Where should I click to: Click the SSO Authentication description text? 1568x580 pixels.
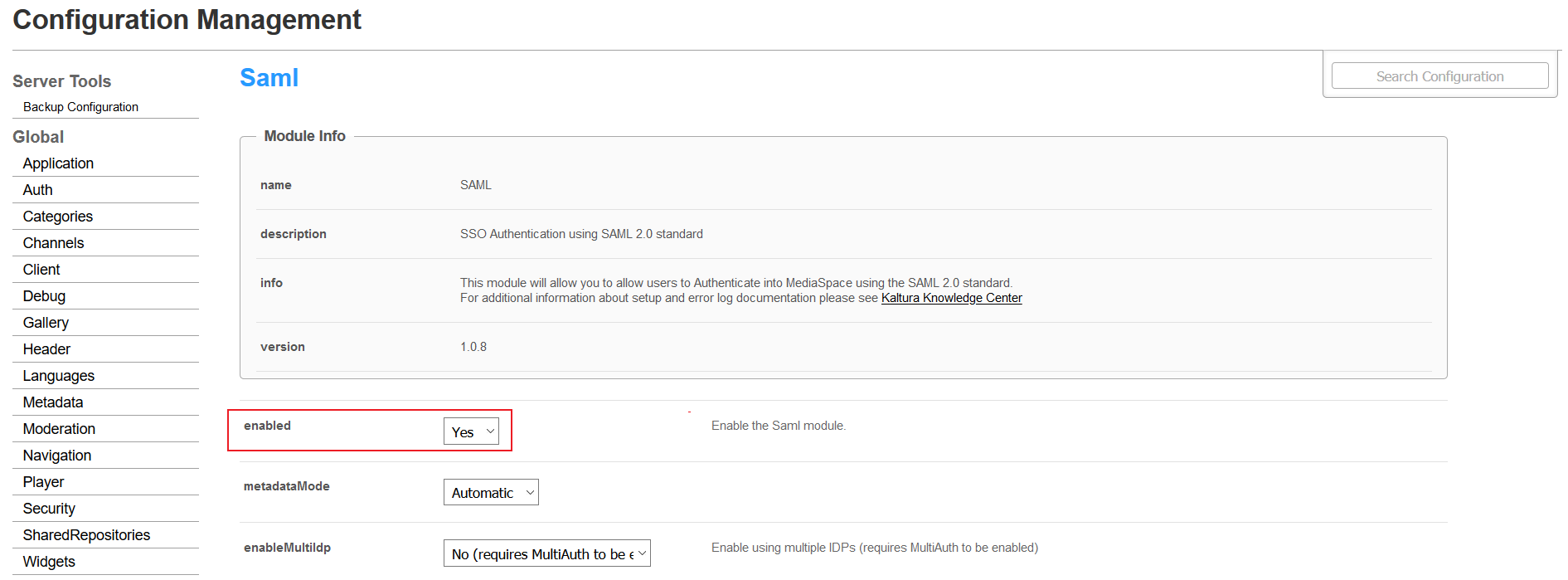click(x=581, y=234)
